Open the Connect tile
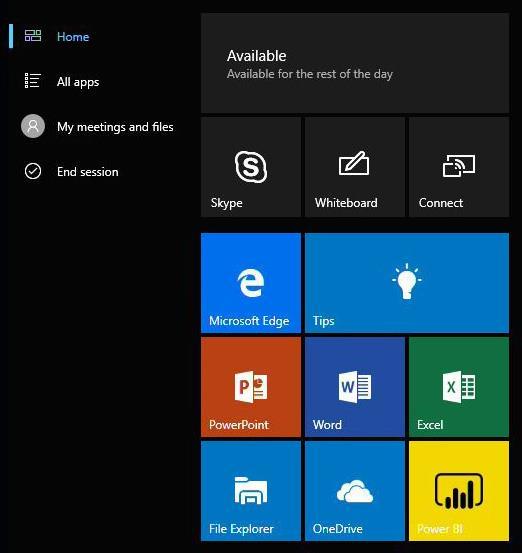The height and width of the screenshot is (553, 522). [x=459, y=167]
